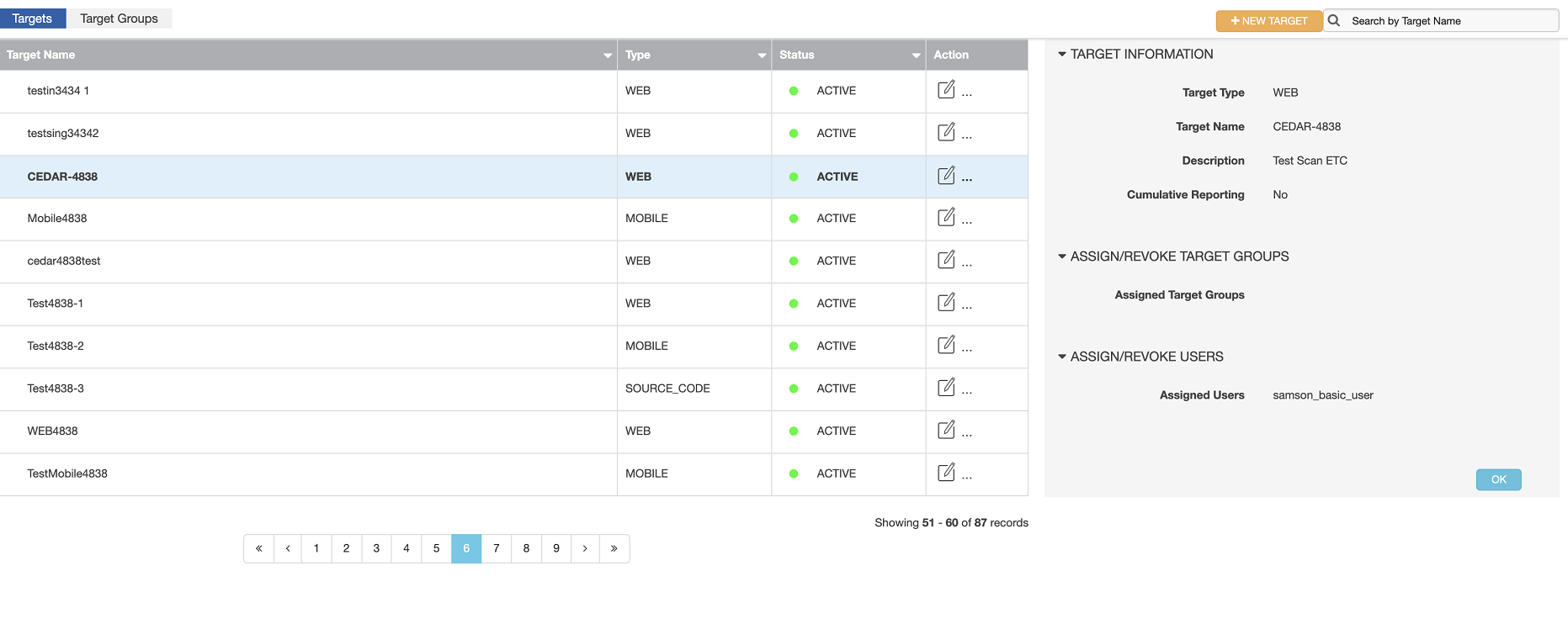Open more actions ellipsis for testsing34342
1568x640 pixels.
967,138
